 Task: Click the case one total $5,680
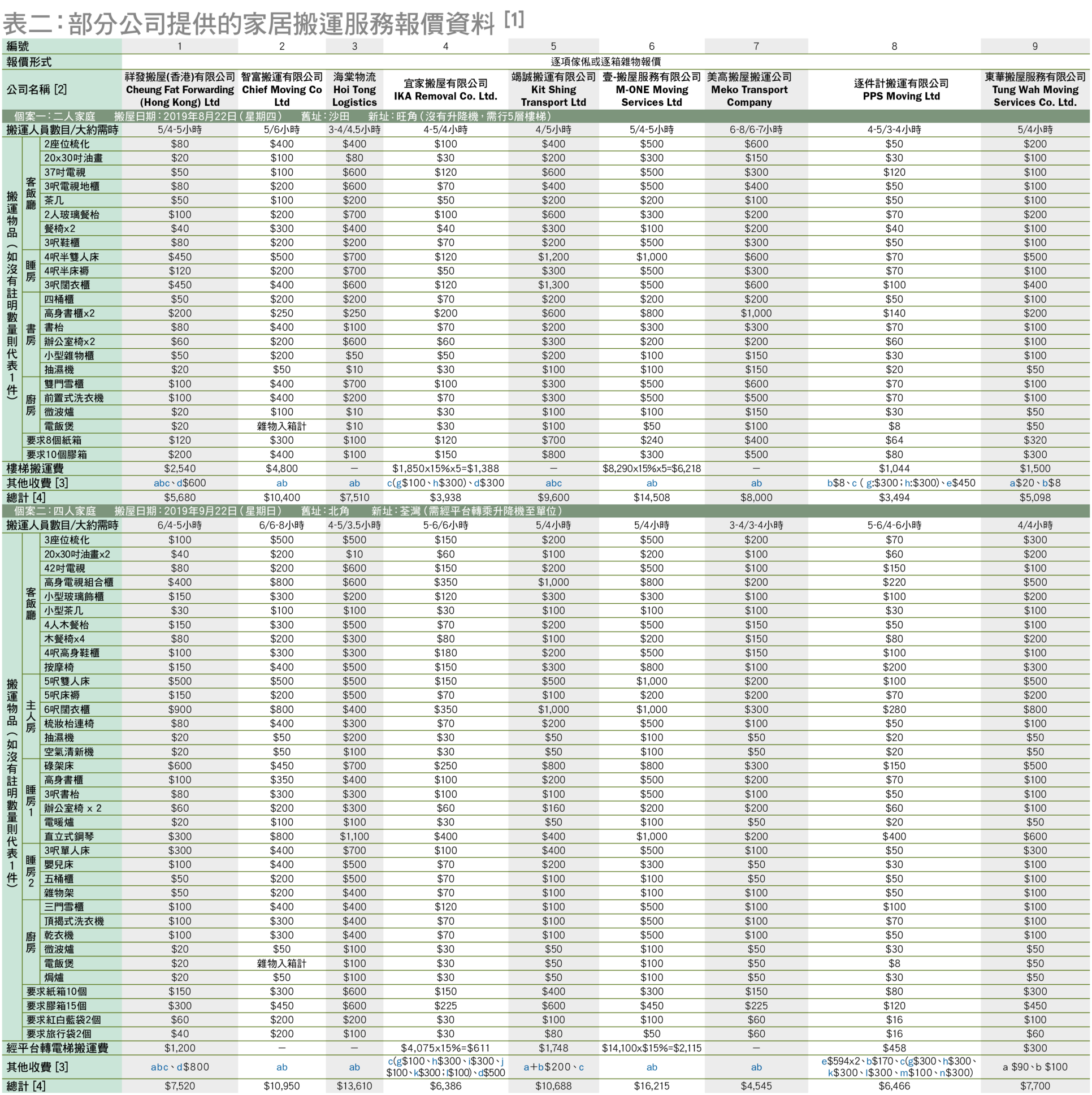tap(180, 497)
